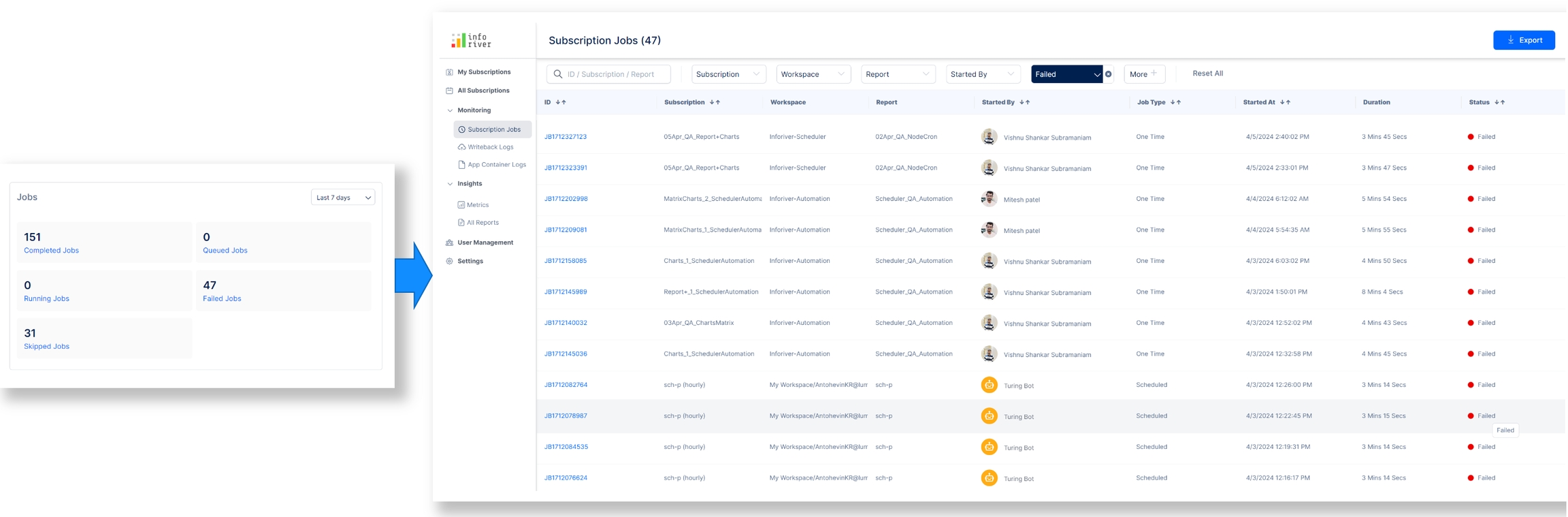
Task: Click the ID / Subscription / Report search field
Action: 610,74
